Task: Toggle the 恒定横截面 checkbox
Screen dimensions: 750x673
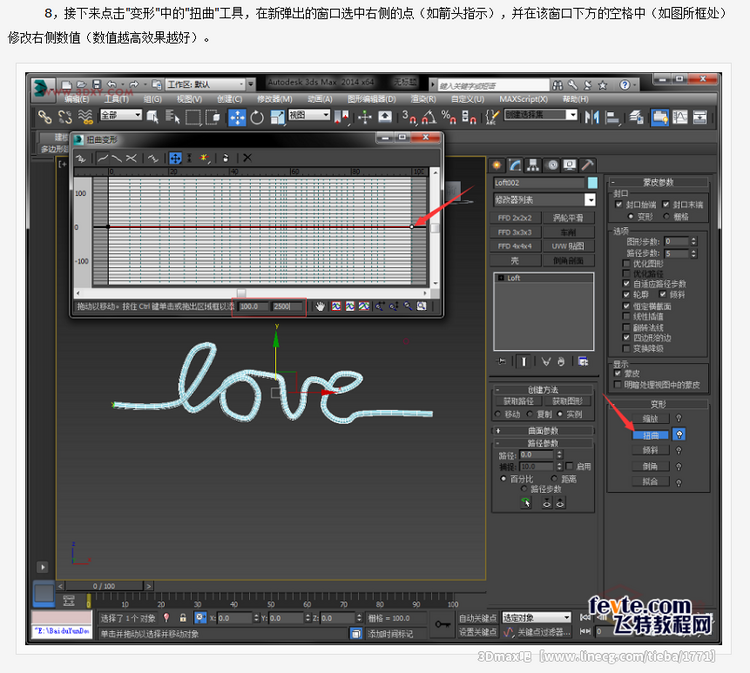Action: (x=626, y=306)
